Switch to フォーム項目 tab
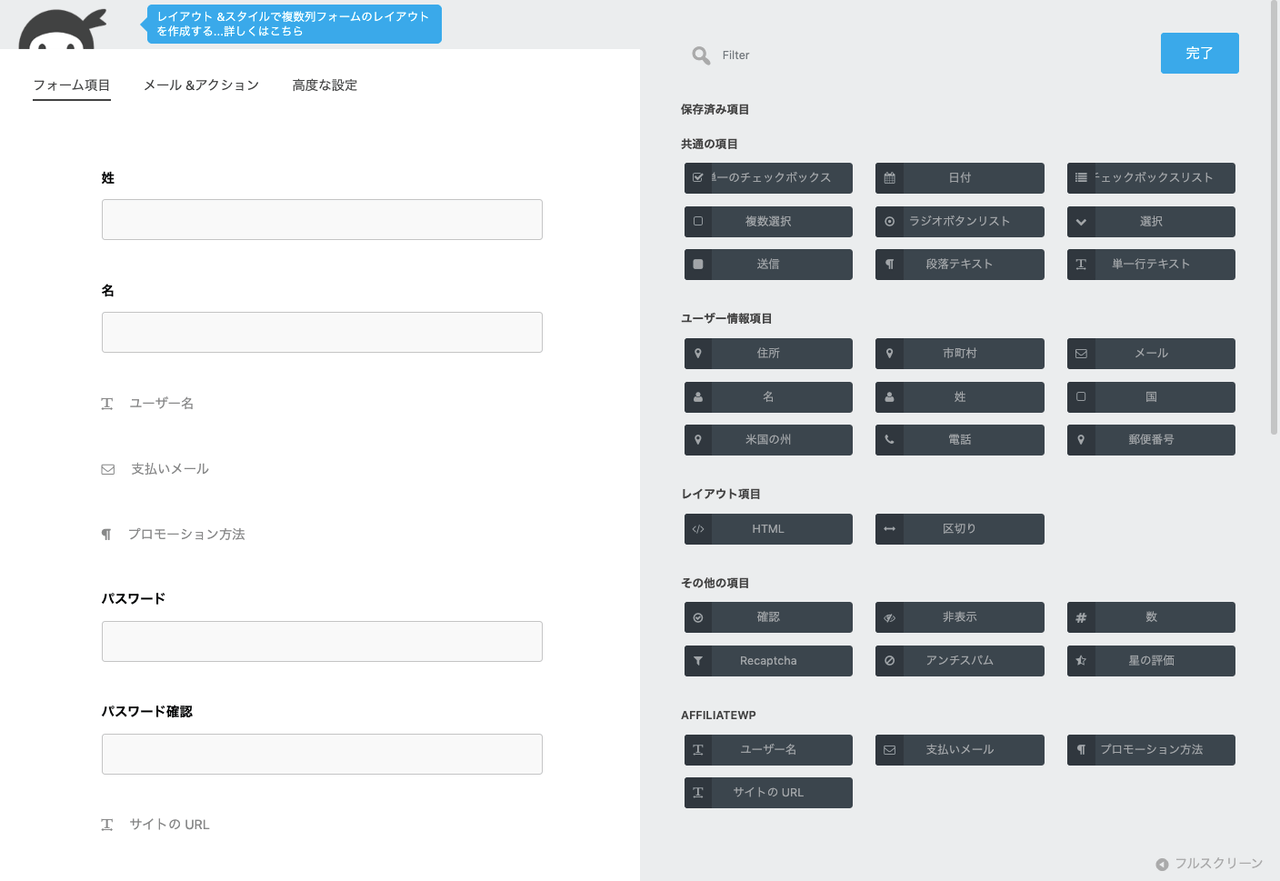 [71, 86]
